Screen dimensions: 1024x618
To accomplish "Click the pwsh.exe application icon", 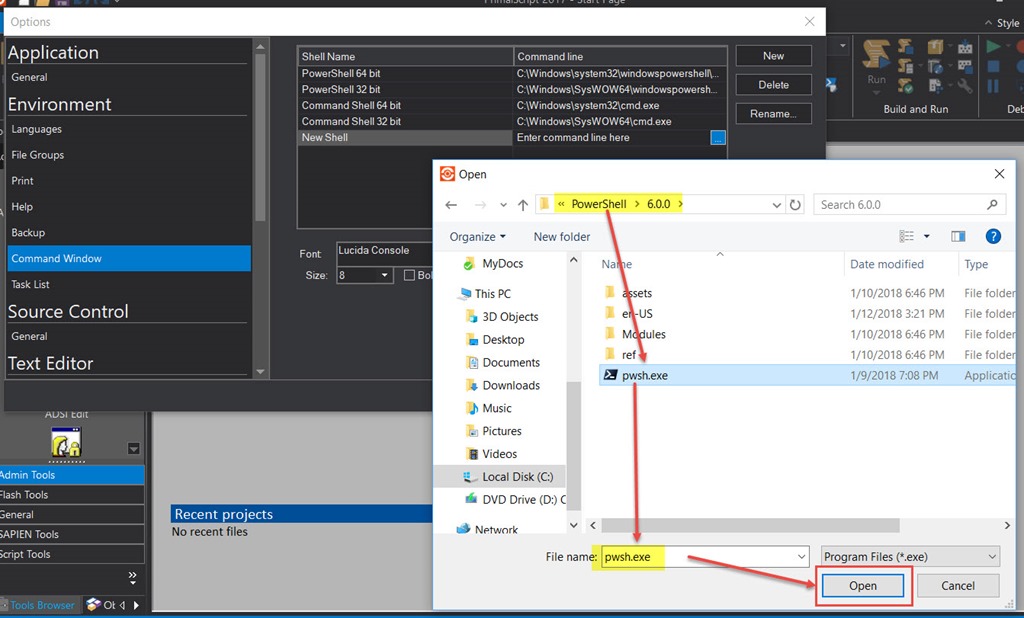I will pyautogui.click(x=610, y=375).
